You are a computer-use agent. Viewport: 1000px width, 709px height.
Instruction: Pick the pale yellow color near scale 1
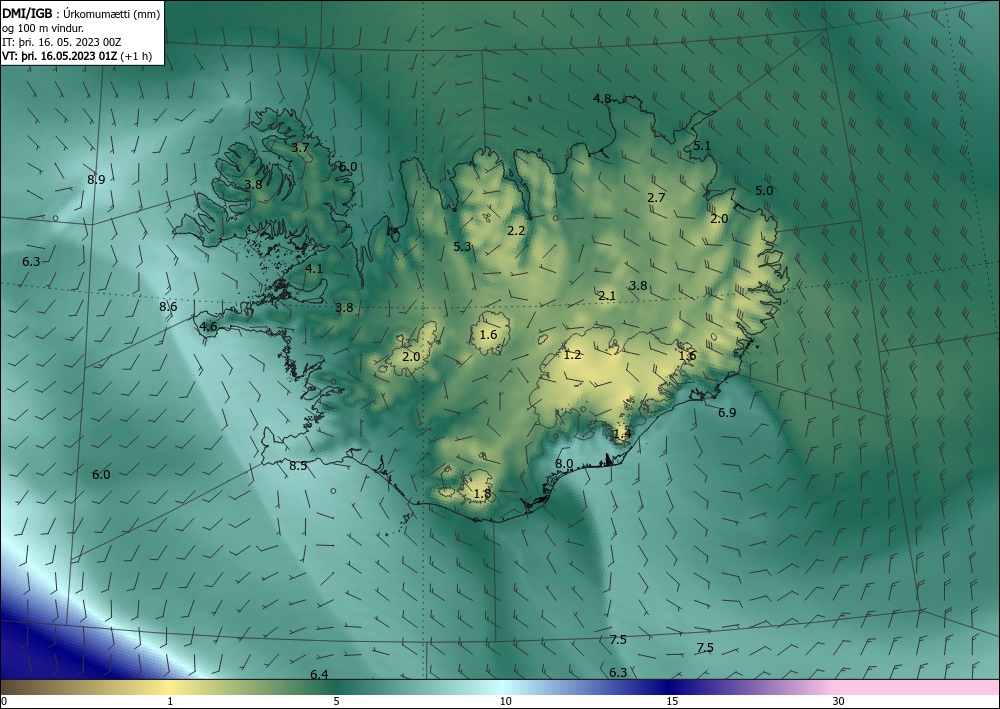(168, 687)
